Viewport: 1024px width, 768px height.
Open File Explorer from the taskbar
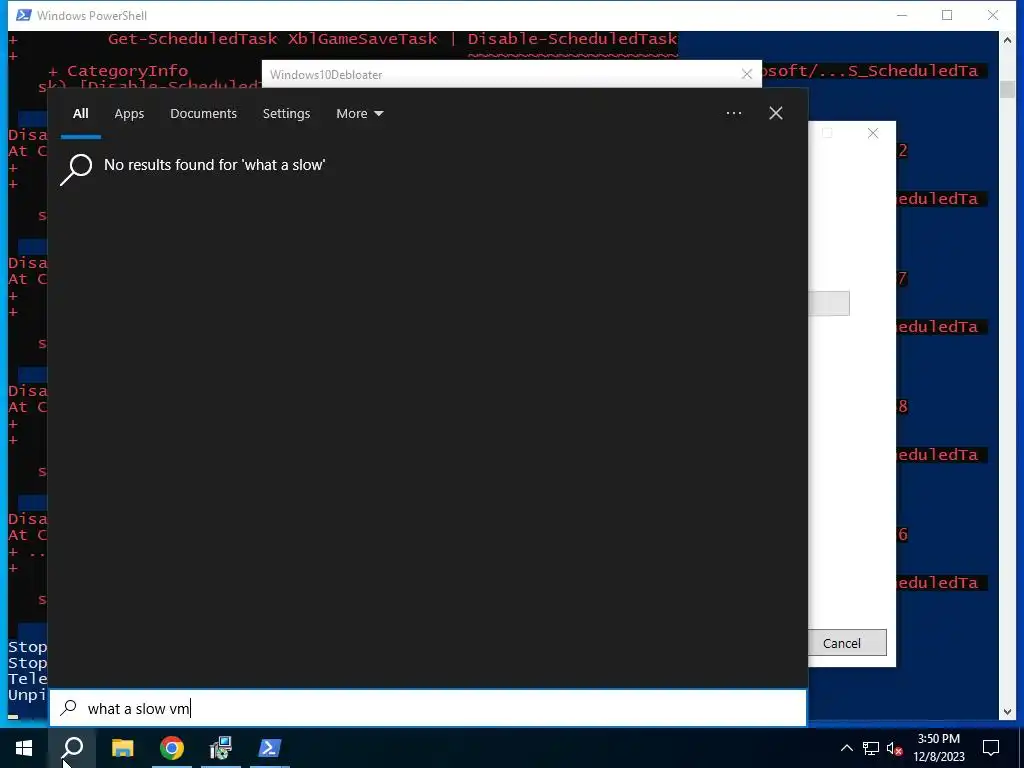tap(122, 748)
